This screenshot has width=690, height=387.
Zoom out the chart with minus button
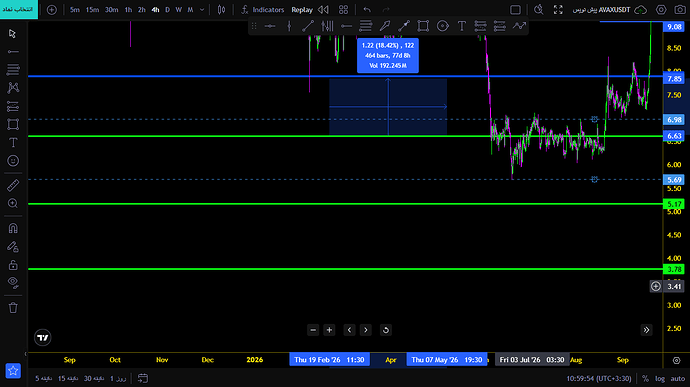click(313, 330)
